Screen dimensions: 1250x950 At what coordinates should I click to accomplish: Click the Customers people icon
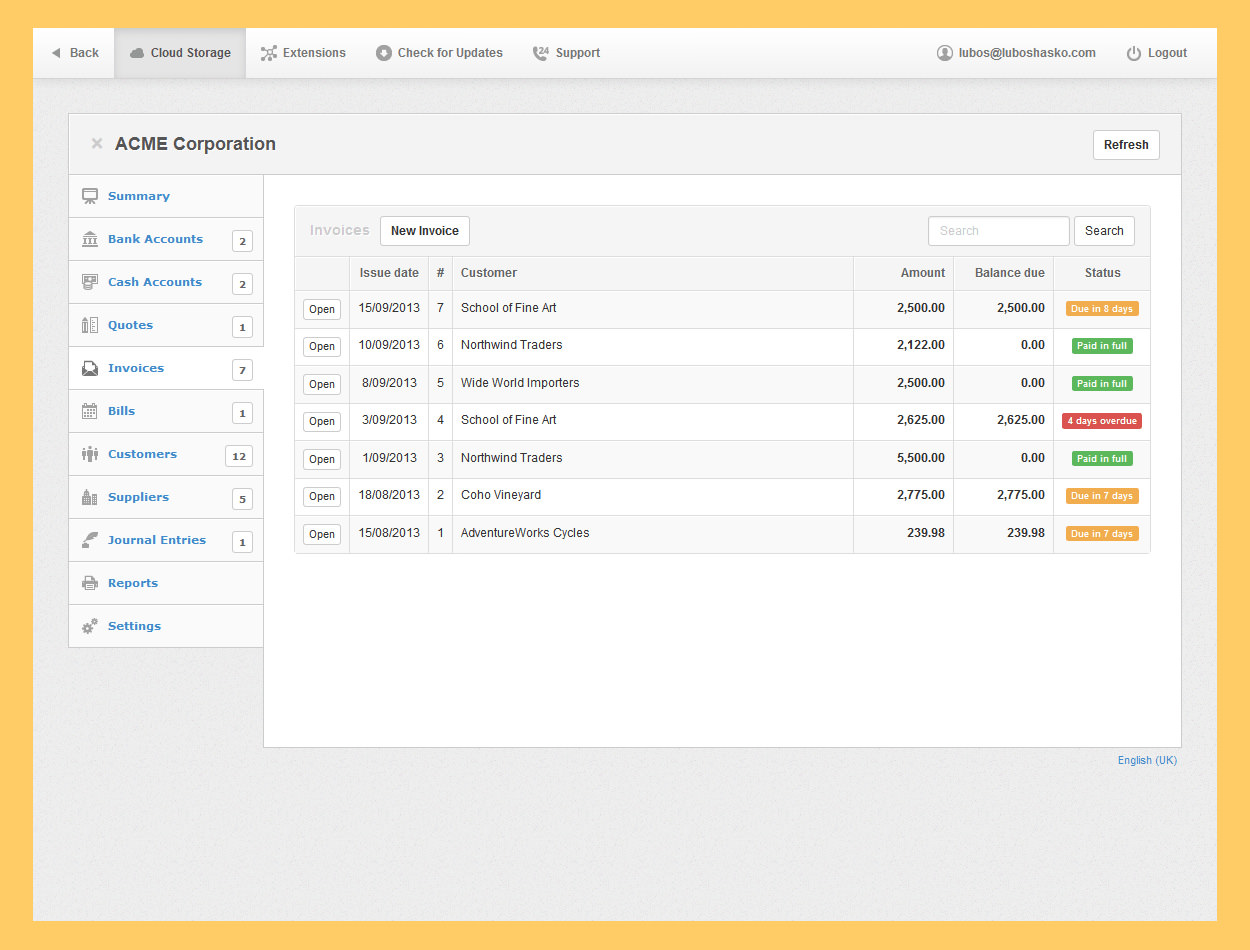90,454
